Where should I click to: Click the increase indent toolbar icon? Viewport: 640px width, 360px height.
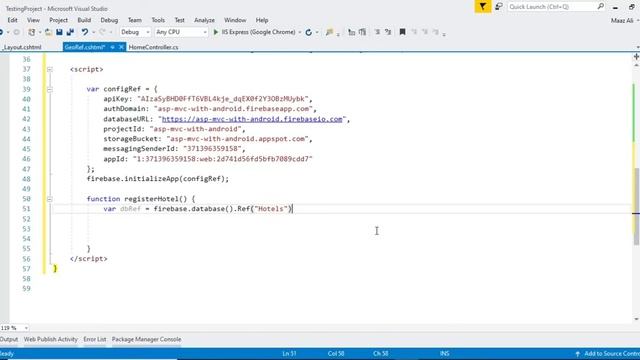[362, 32]
